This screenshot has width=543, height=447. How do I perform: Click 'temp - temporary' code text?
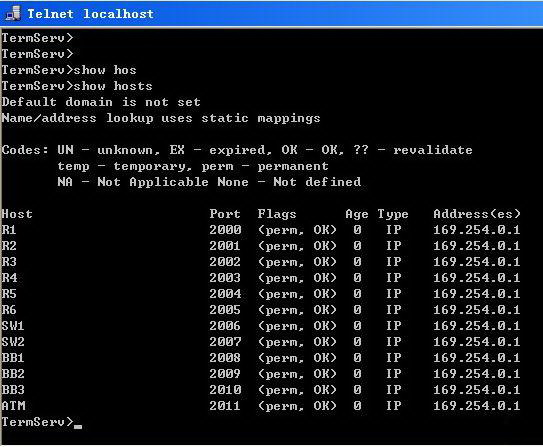pyautogui.click(x=125, y=166)
